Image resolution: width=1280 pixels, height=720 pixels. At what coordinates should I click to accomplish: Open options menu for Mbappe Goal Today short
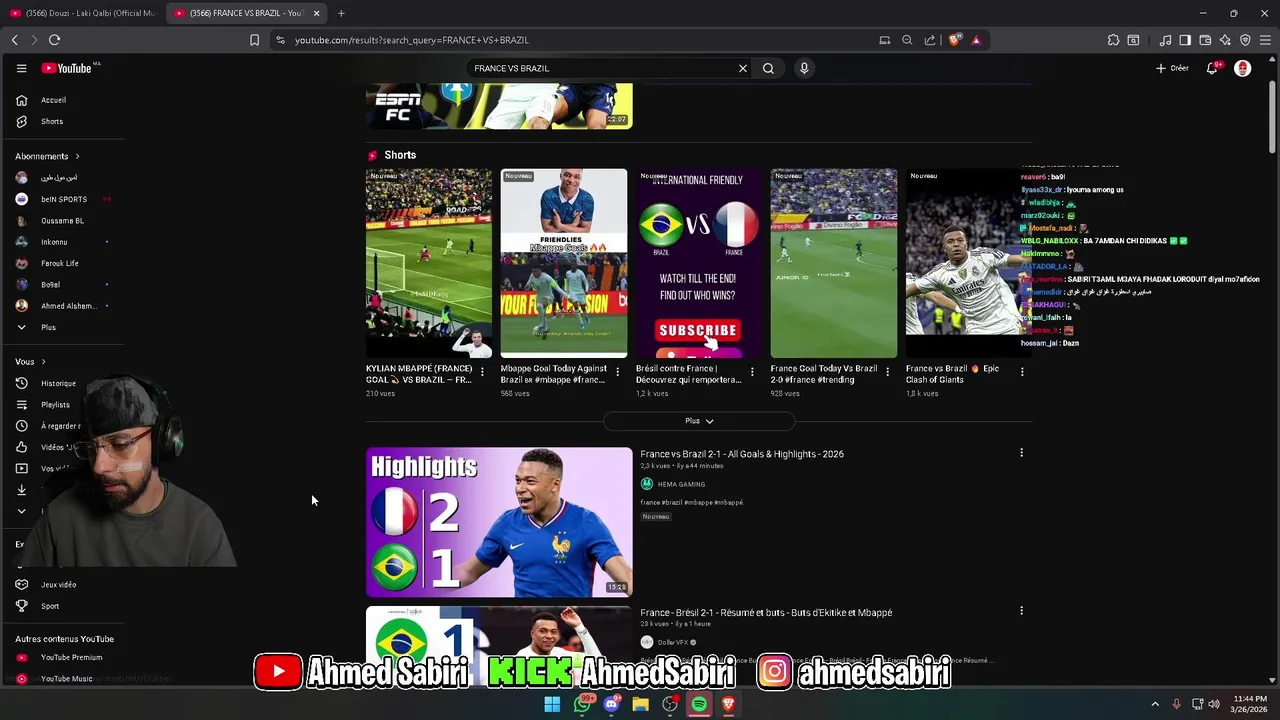[617, 372]
